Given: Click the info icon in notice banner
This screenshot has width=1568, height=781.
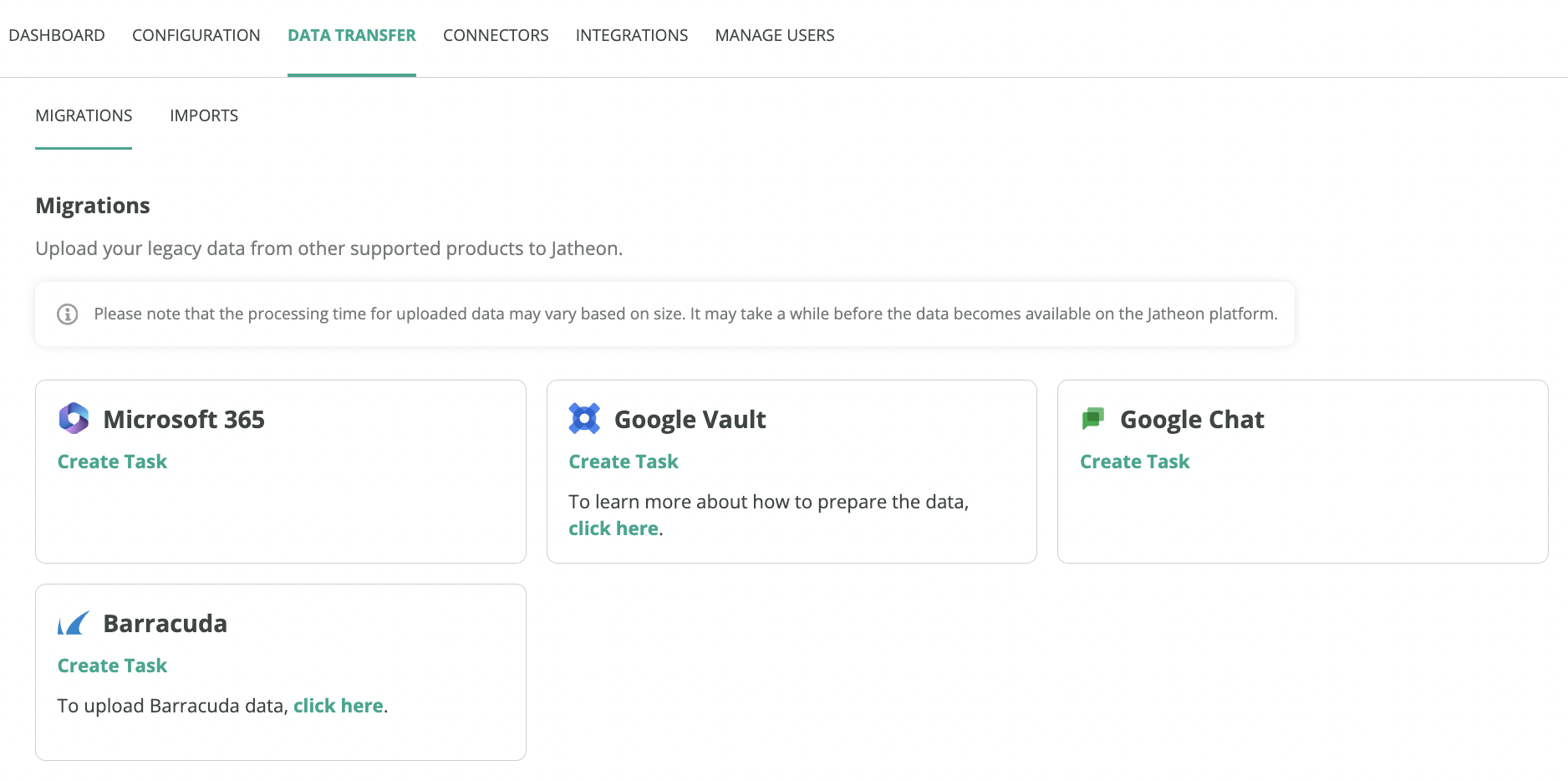Looking at the screenshot, I should [67, 314].
